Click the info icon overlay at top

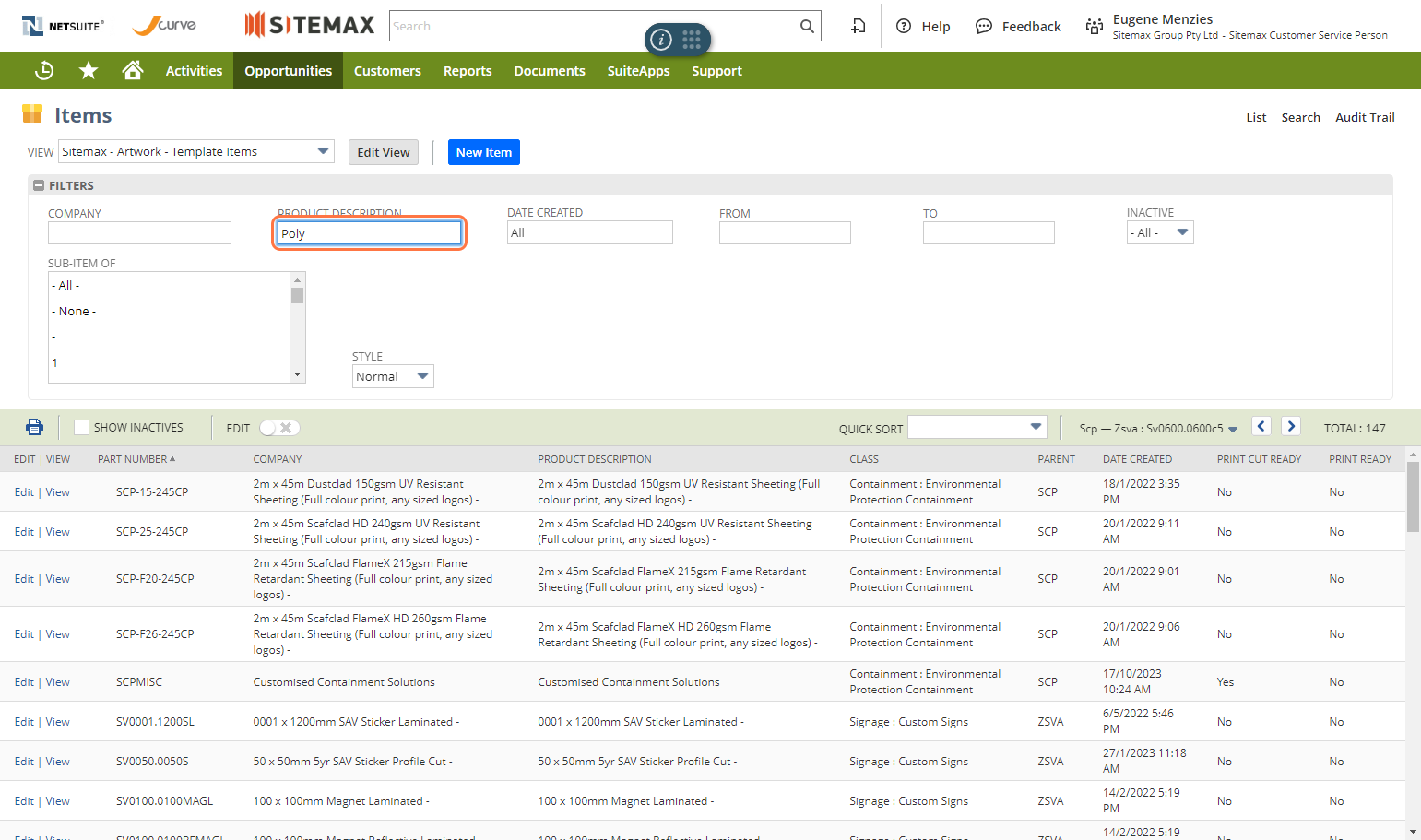661,40
